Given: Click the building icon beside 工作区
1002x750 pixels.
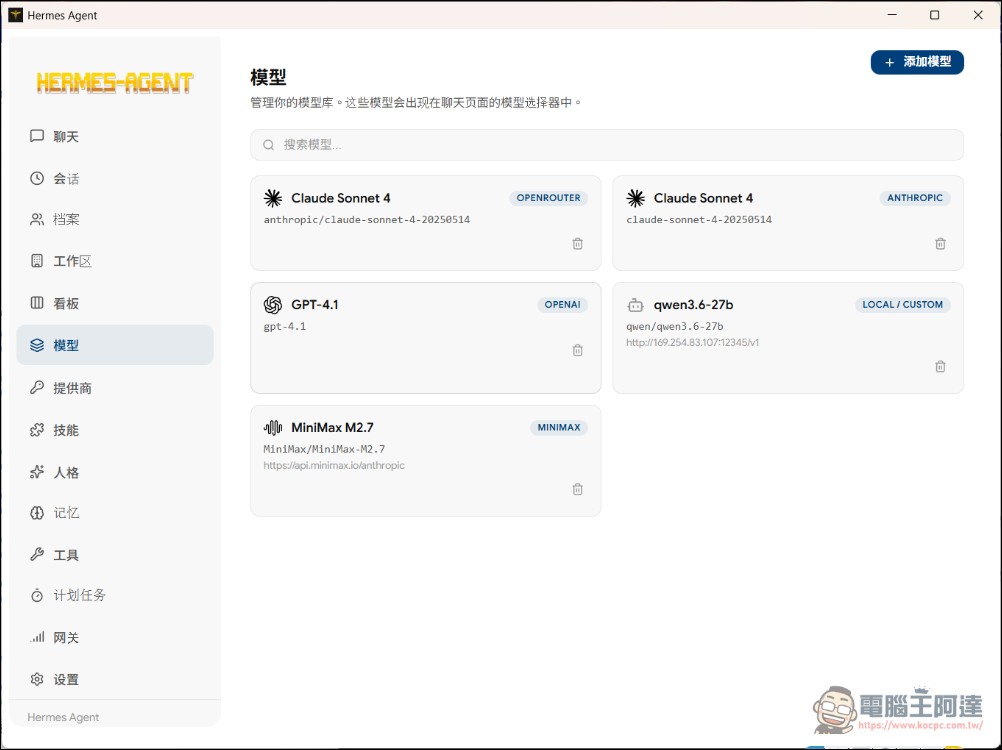Looking at the screenshot, I should pos(37,261).
